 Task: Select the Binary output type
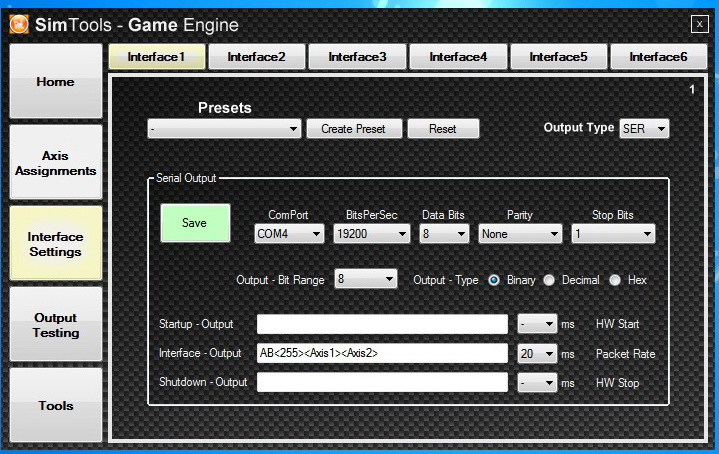coord(494,280)
